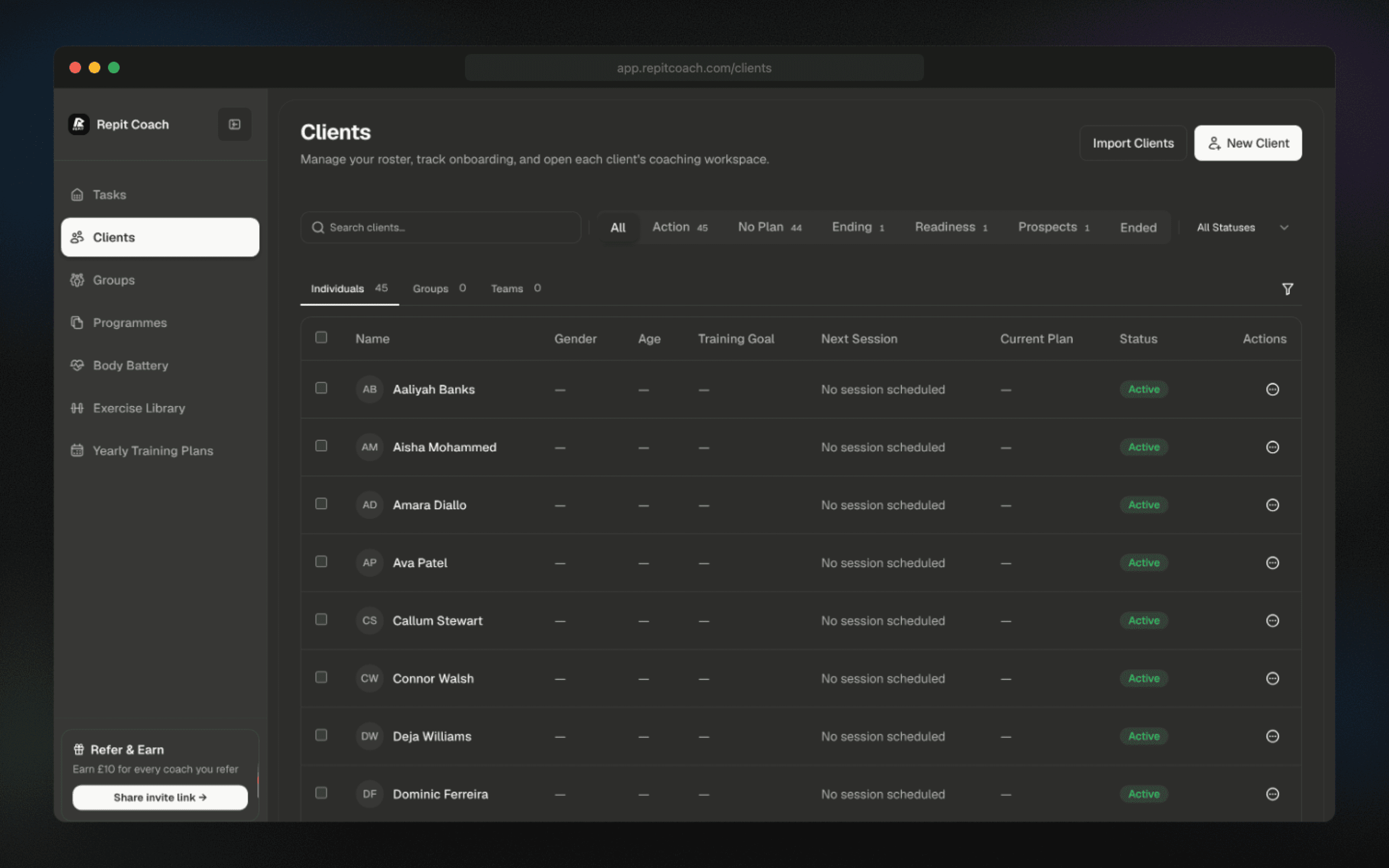Click the Yearly Training Plans calendar icon
The width and height of the screenshot is (1389, 868).
coord(77,451)
